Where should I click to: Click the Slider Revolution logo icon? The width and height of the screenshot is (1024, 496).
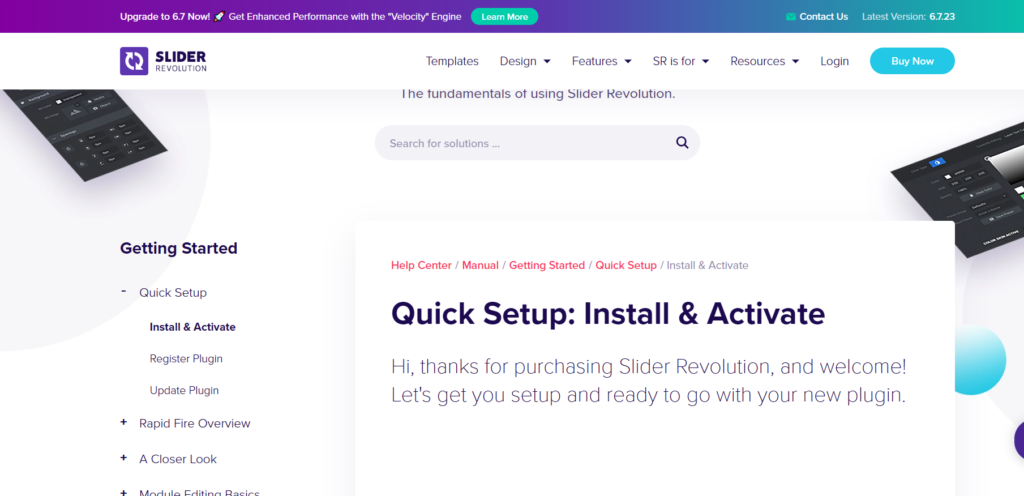134,61
